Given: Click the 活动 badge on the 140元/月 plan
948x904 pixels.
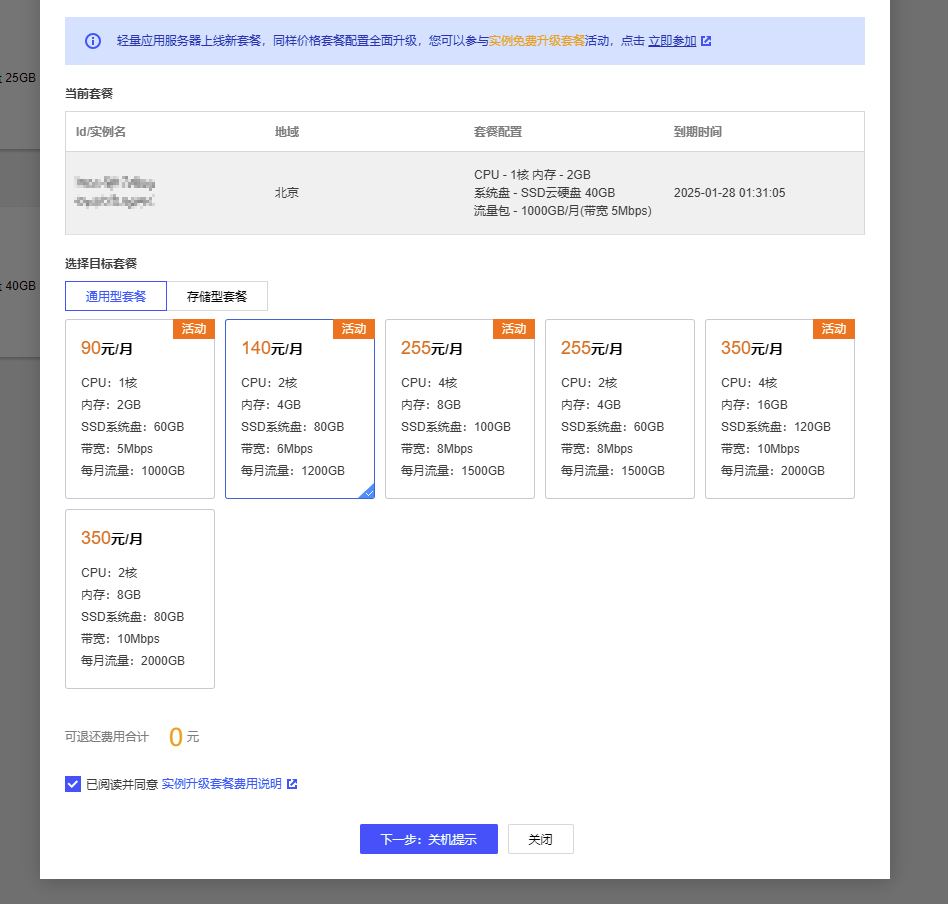Looking at the screenshot, I should click(354, 329).
